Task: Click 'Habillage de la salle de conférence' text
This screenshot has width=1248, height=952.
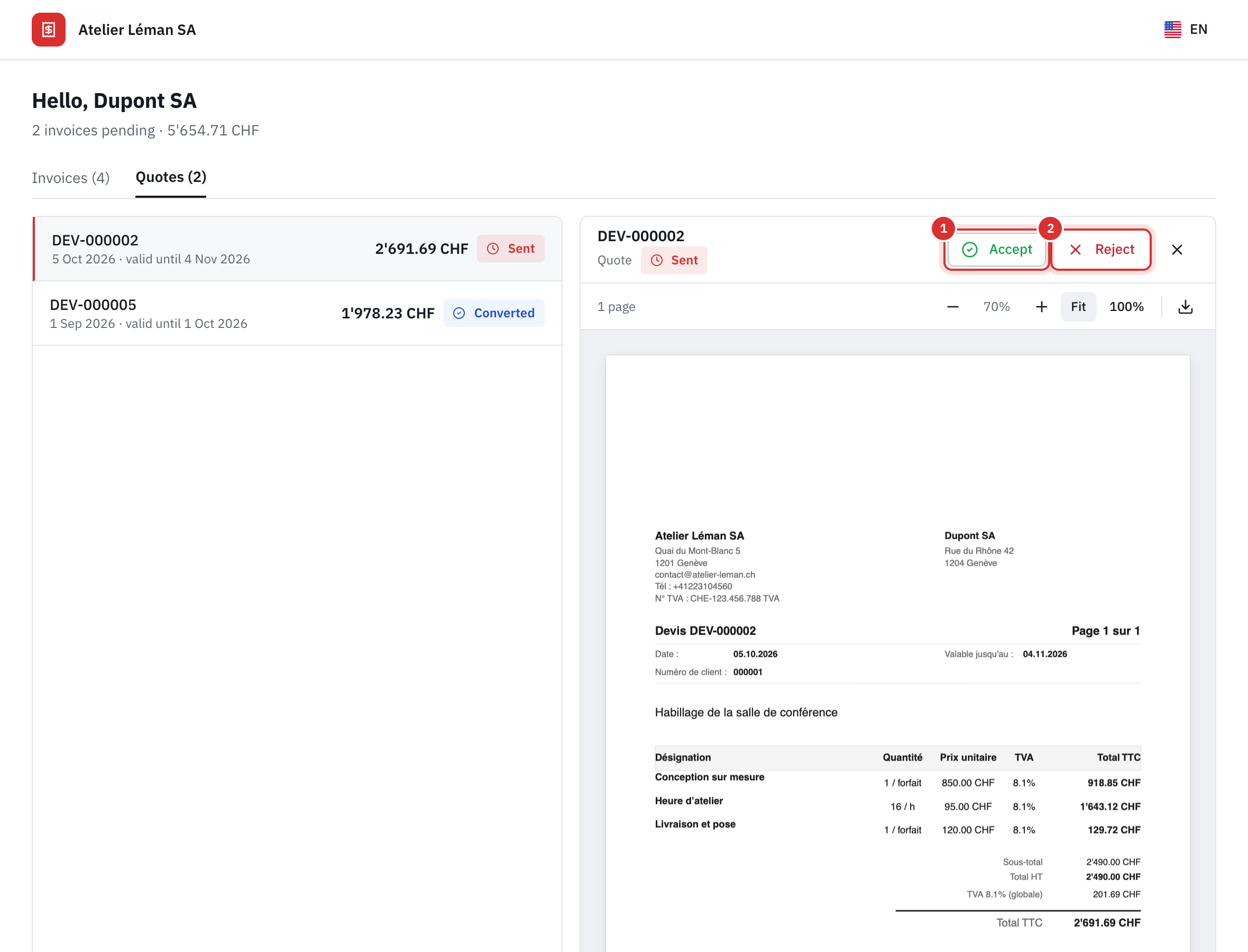Action: tap(746, 712)
